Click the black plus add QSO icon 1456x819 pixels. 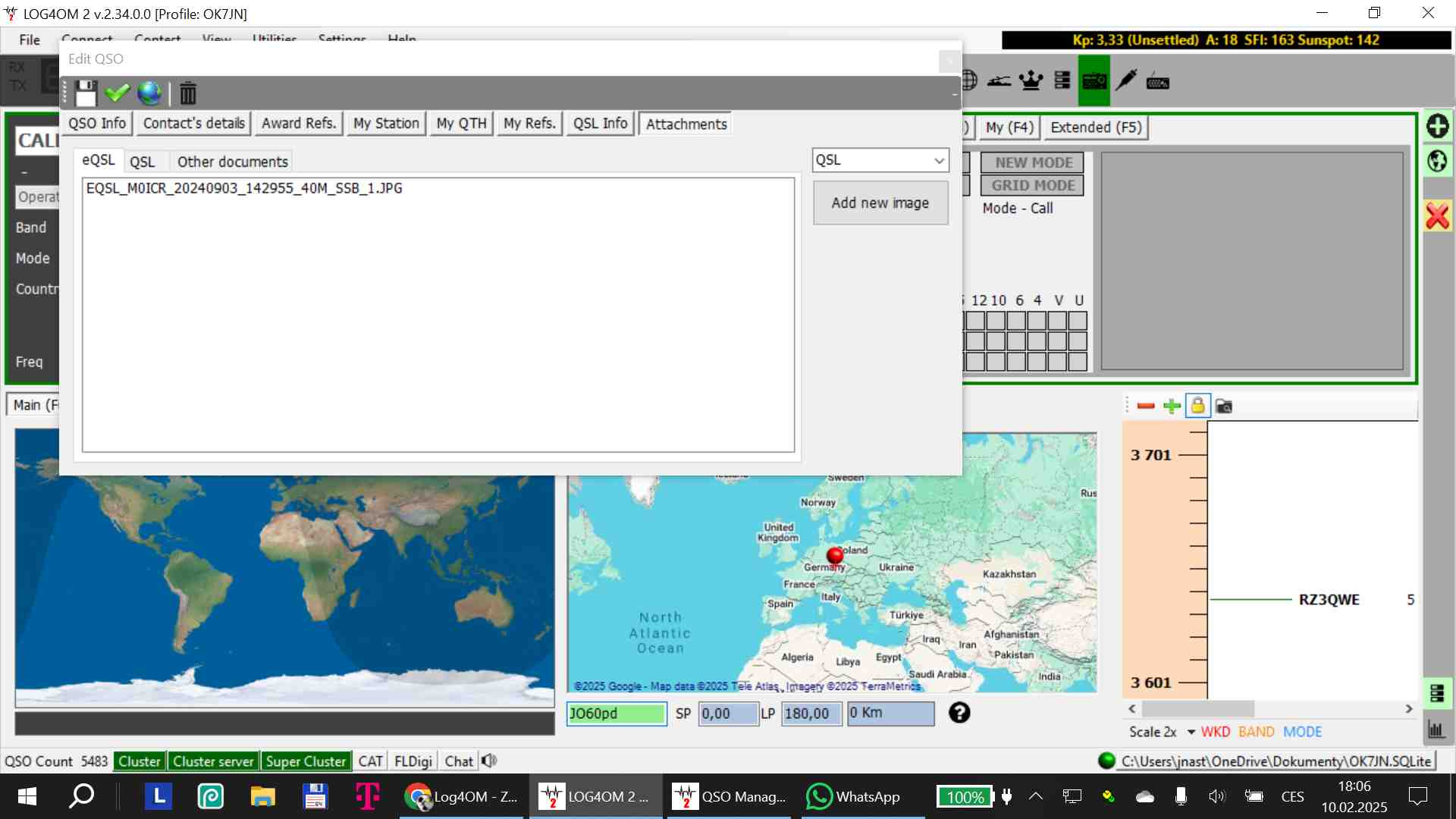click(x=1437, y=126)
